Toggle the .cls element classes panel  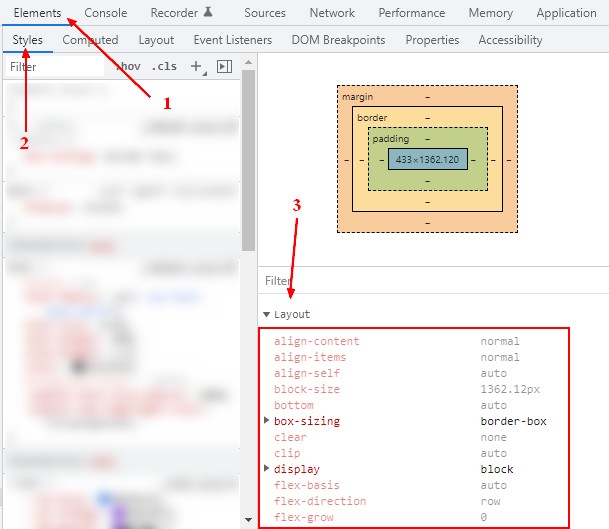[163, 67]
